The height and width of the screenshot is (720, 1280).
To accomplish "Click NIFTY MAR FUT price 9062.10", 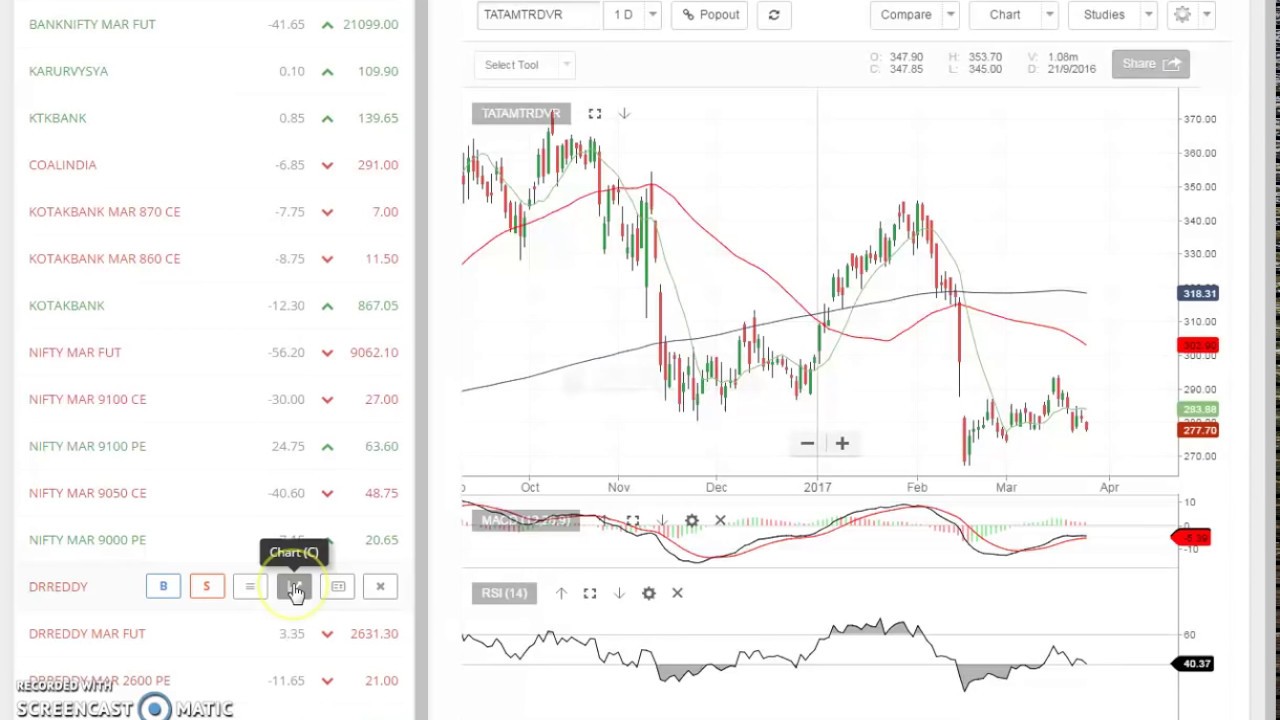I will pyautogui.click(x=374, y=353).
